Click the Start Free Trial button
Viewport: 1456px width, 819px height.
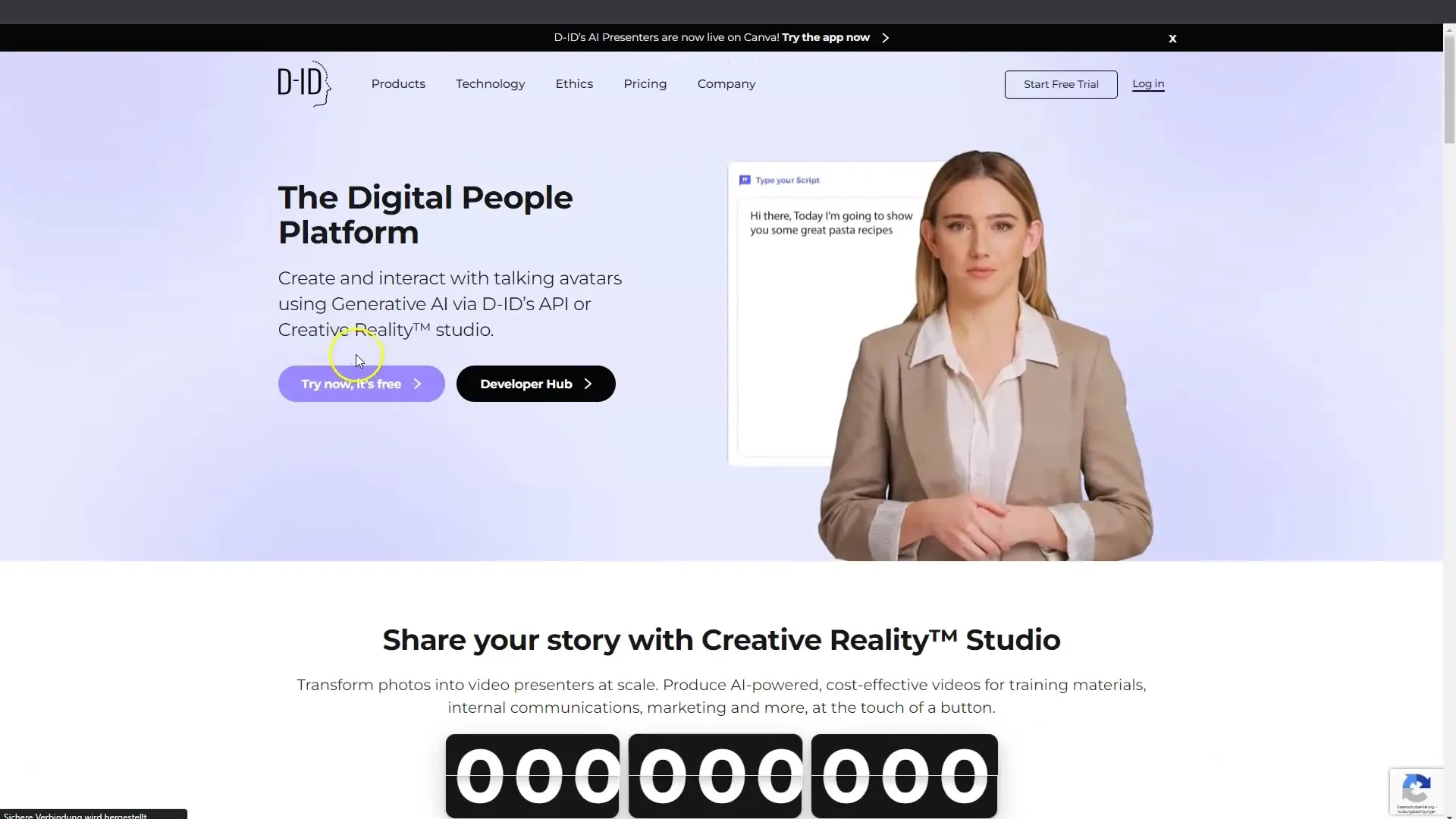coord(1061,83)
